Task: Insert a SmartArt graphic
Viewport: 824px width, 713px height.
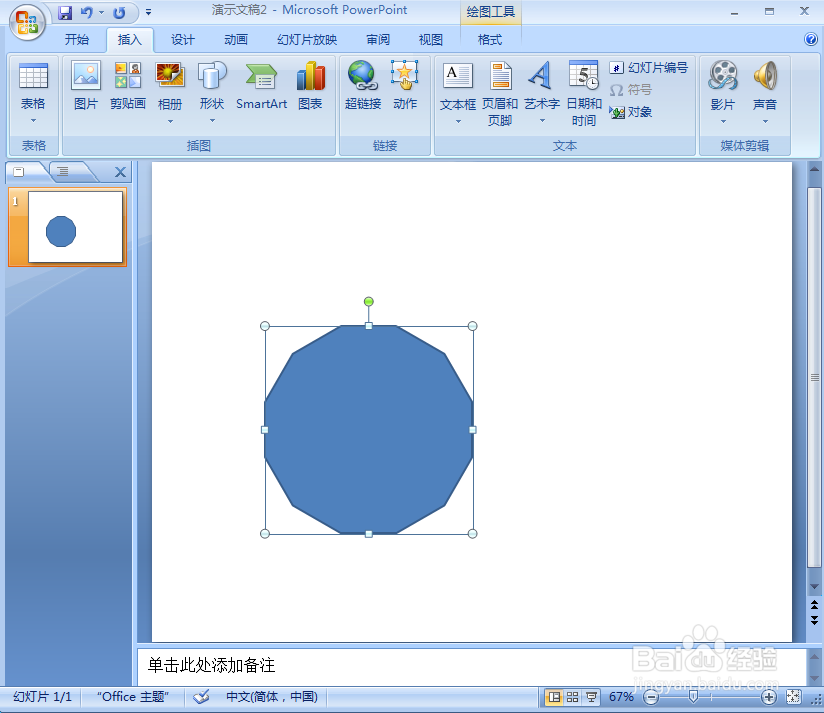Action: point(261,86)
